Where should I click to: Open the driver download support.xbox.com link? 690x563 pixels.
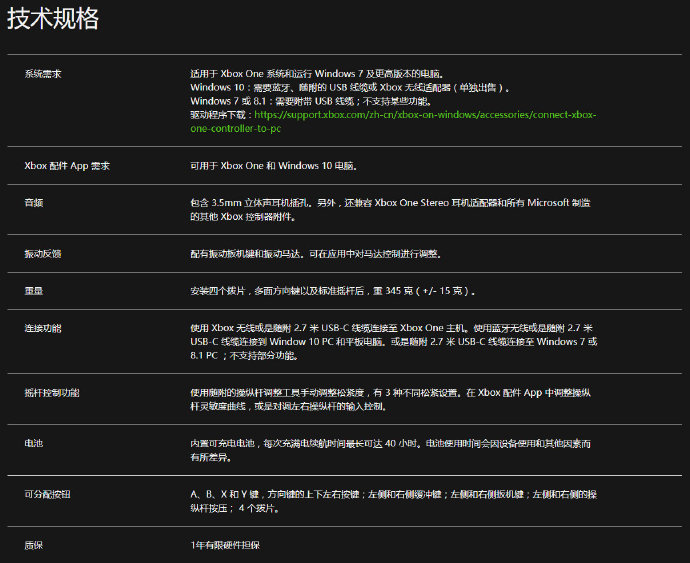click(393, 121)
